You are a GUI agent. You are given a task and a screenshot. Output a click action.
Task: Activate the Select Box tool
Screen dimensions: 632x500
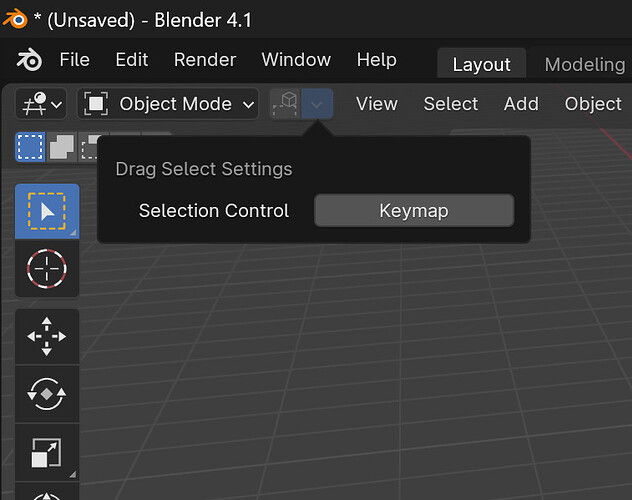tap(47, 212)
